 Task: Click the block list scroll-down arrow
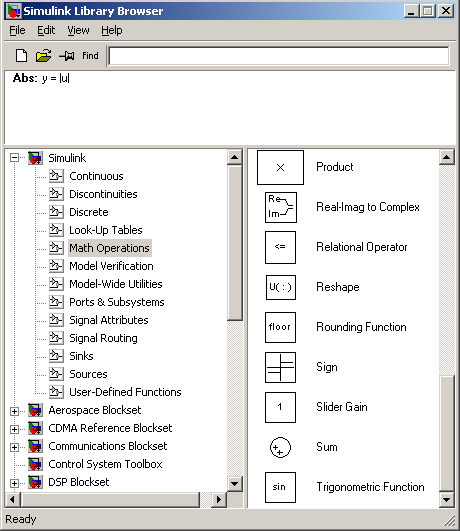tap(446, 500)
